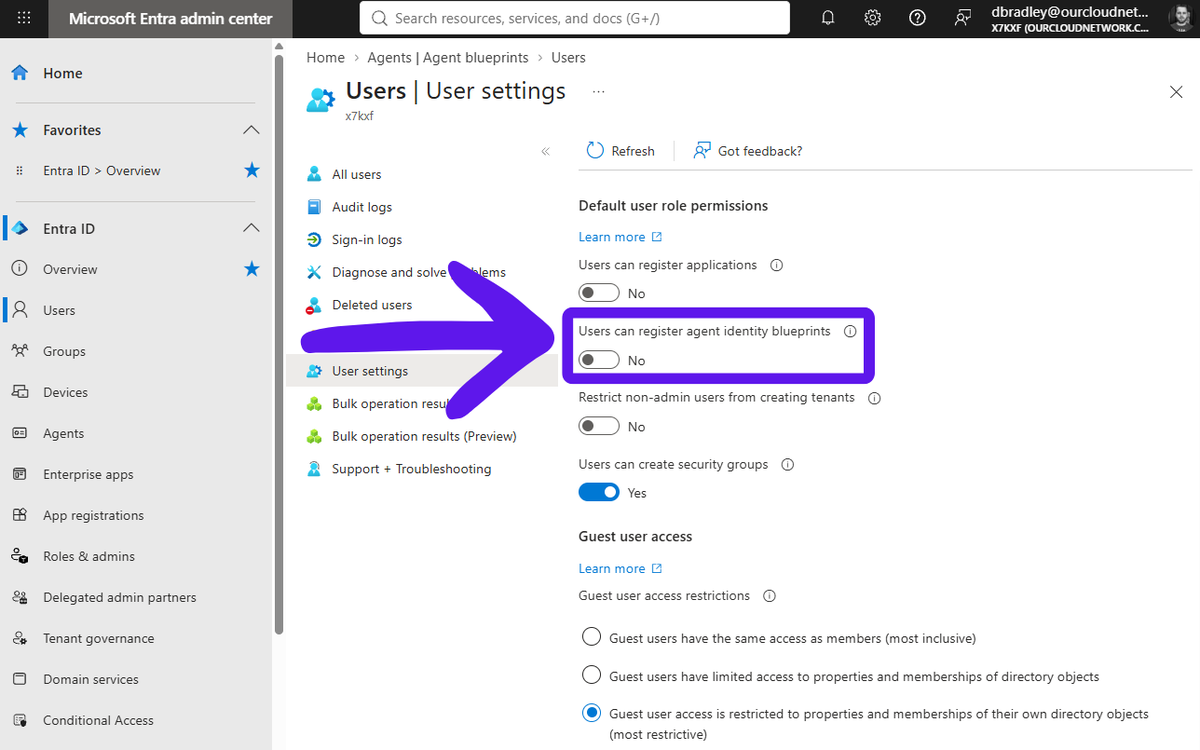Unfavorite Entra ID > Overview star

252,170
